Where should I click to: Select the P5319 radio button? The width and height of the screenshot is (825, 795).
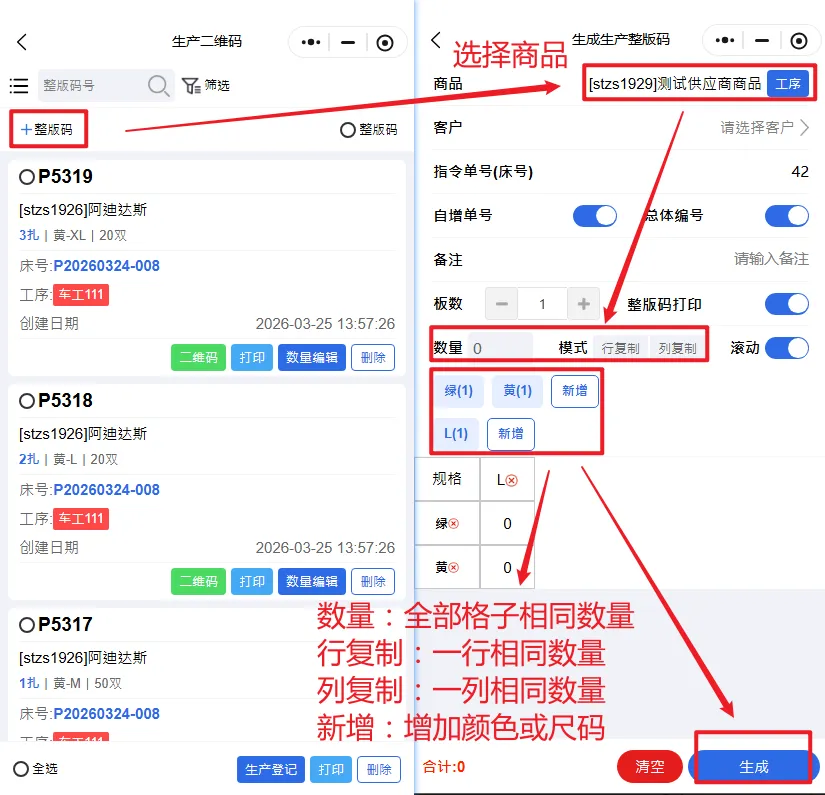pyautogui.click(x=27, y=177)
